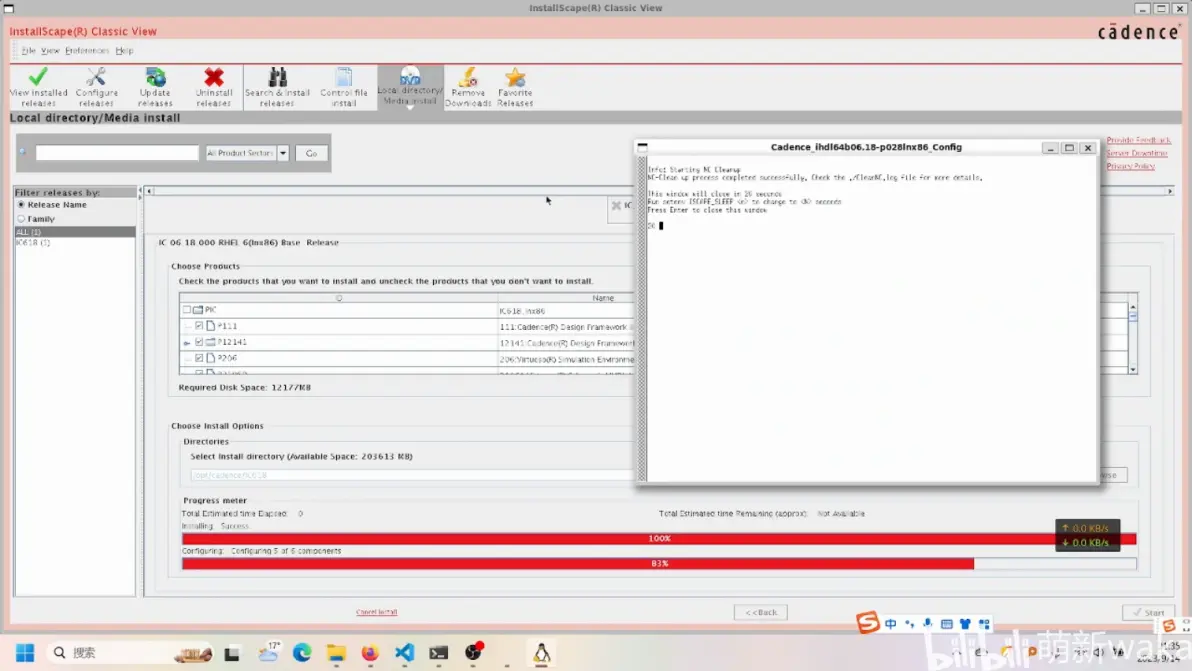
Task: Open Configure releases tool
Action: [x=97, y=87]
